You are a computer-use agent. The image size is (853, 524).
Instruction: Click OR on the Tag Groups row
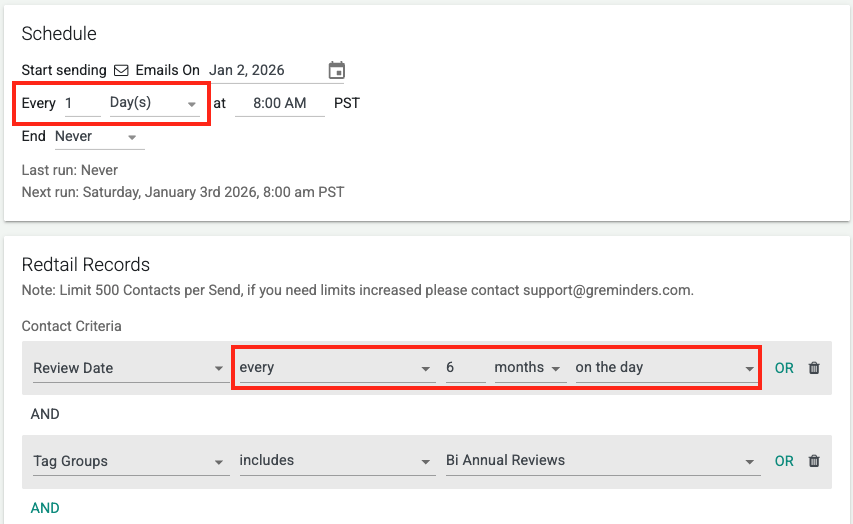[784, 461]
